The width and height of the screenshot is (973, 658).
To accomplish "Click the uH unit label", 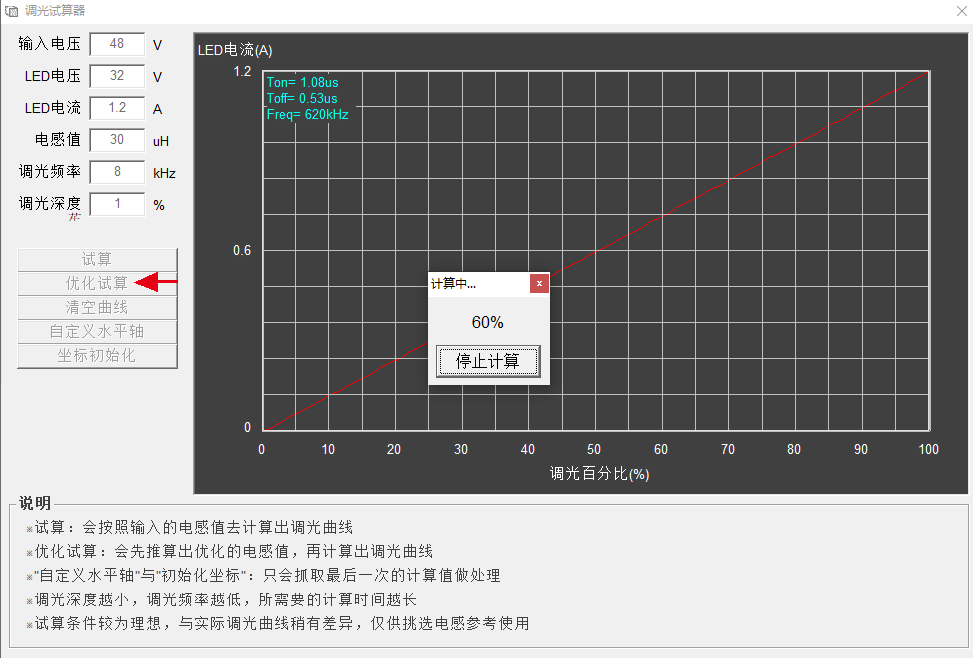I will [x=161, y=141].
